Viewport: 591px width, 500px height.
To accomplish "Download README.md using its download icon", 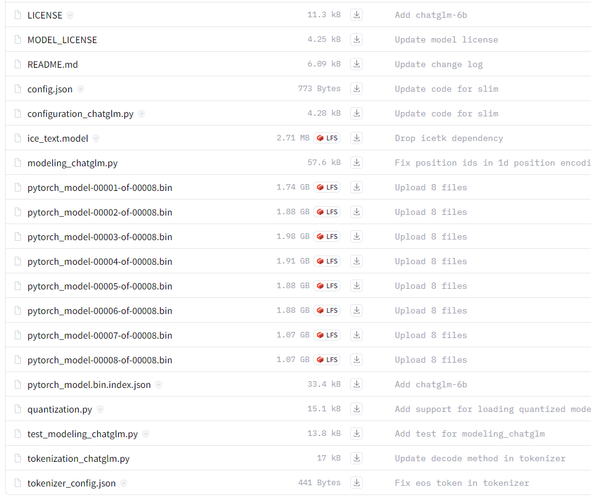I will [357, 64].
